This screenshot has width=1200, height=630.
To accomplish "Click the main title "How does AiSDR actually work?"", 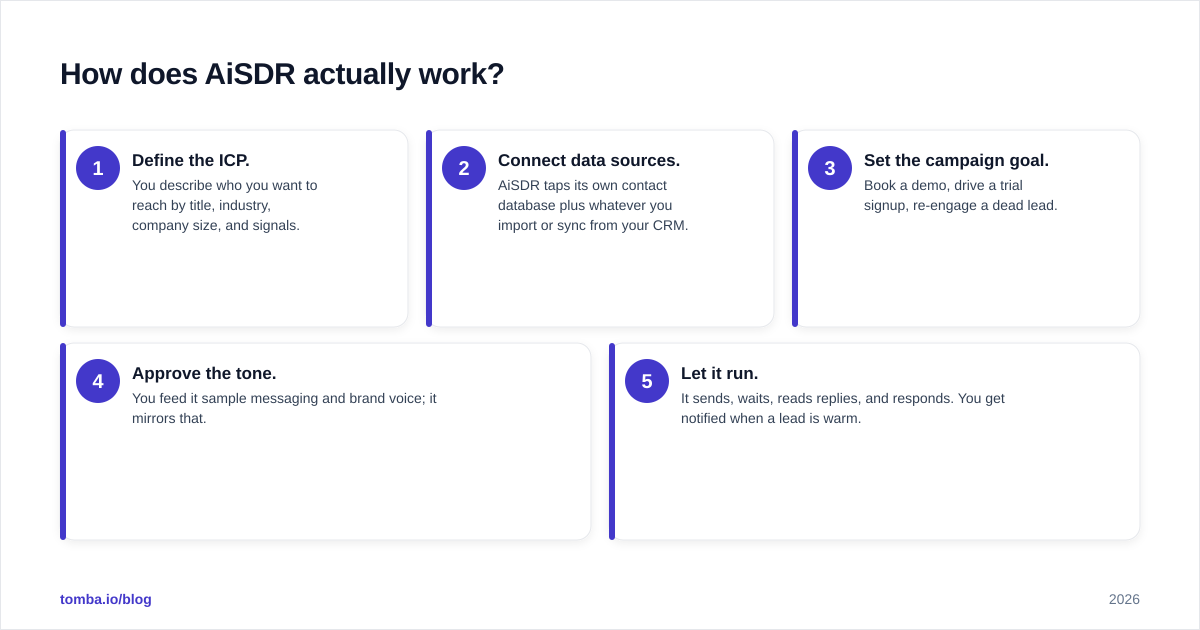I will (x=282, y=74).
